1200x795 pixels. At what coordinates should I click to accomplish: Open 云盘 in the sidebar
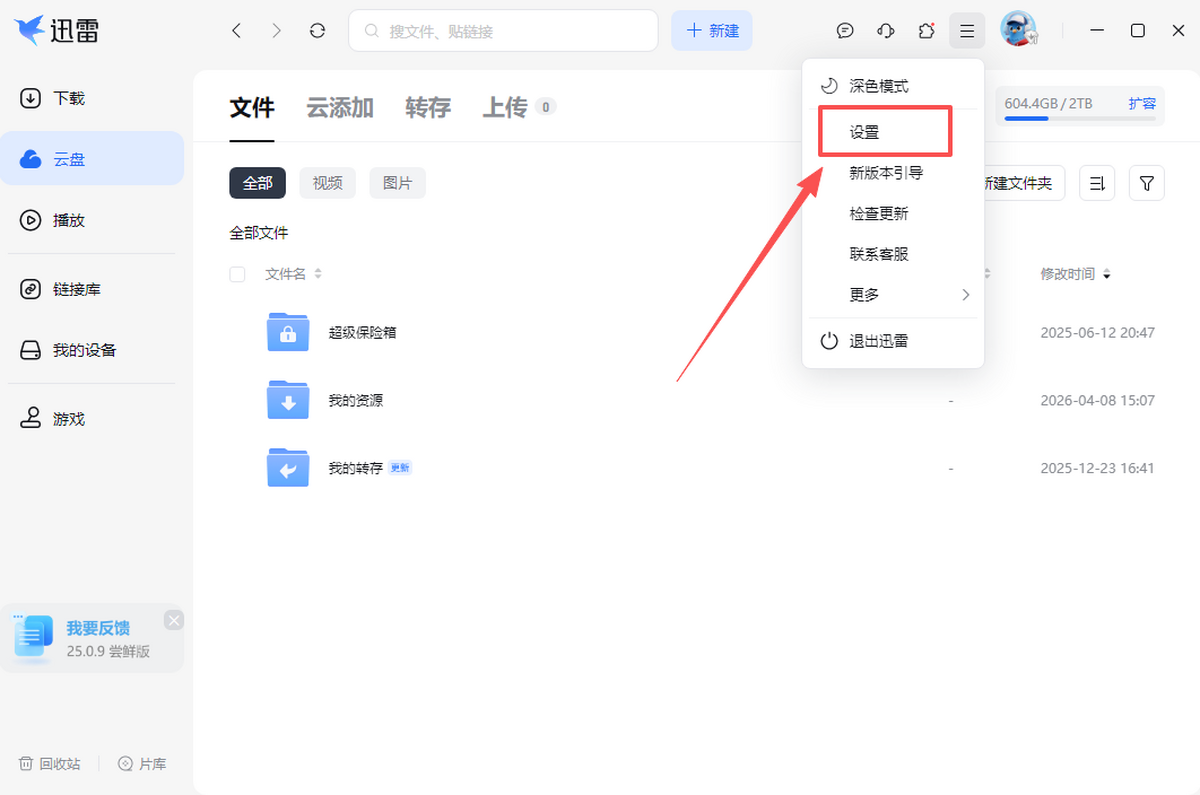[x=92, y=158]
